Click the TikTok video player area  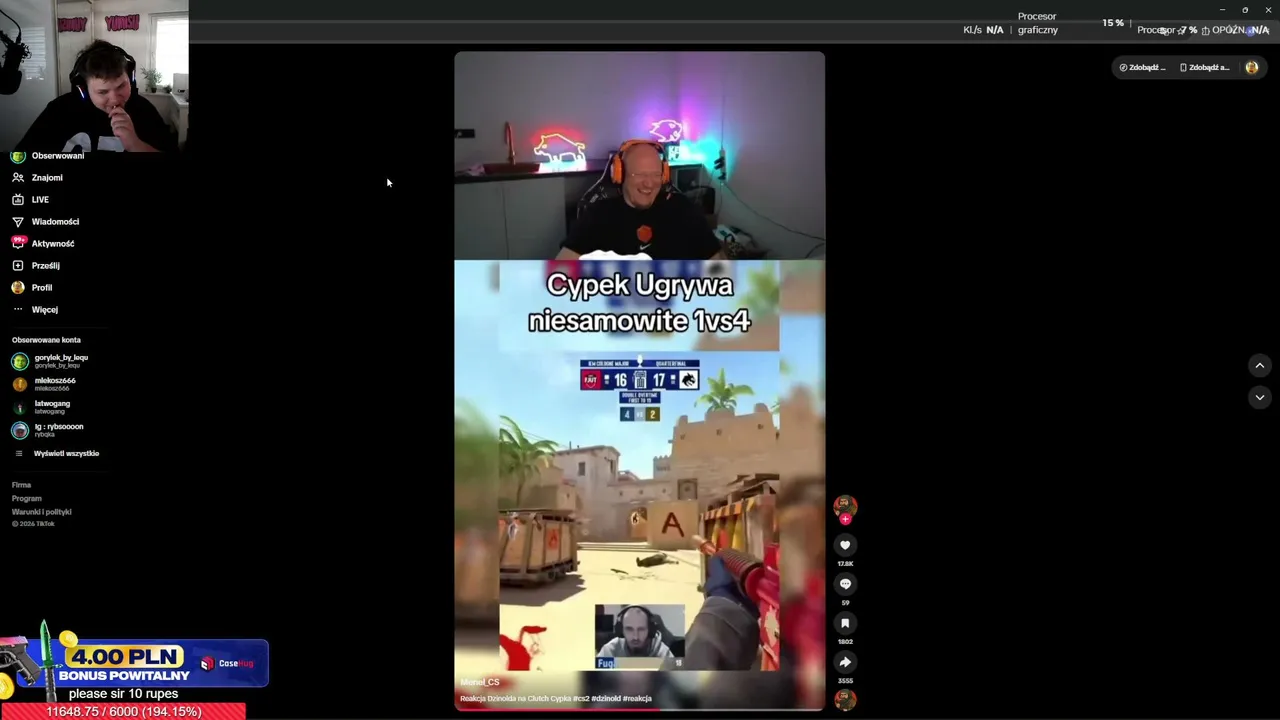point(640,381)
